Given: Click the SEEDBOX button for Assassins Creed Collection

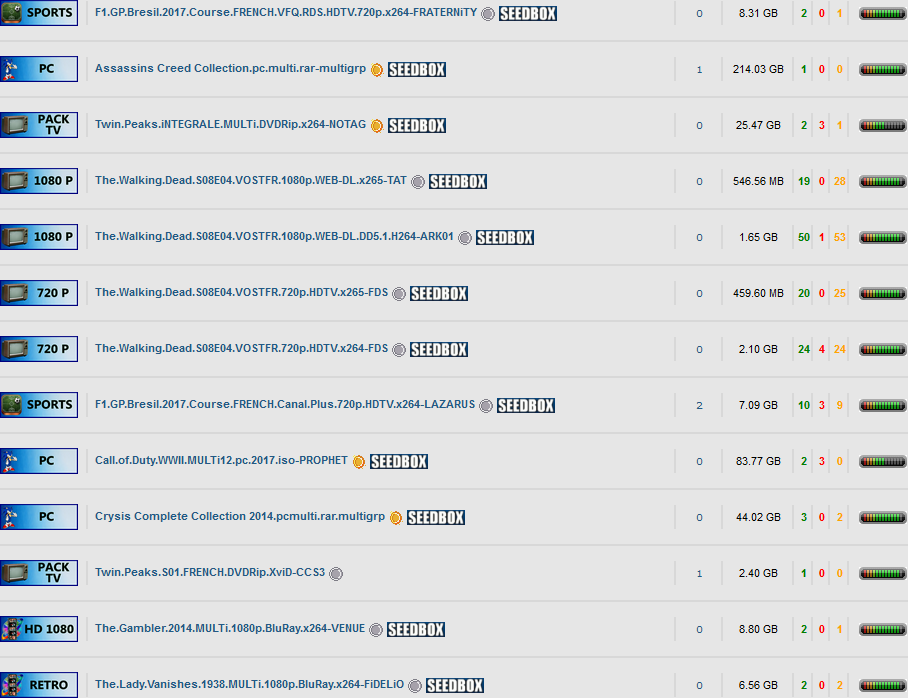Looking at the screenshot, I should click(x=417, y=70).
